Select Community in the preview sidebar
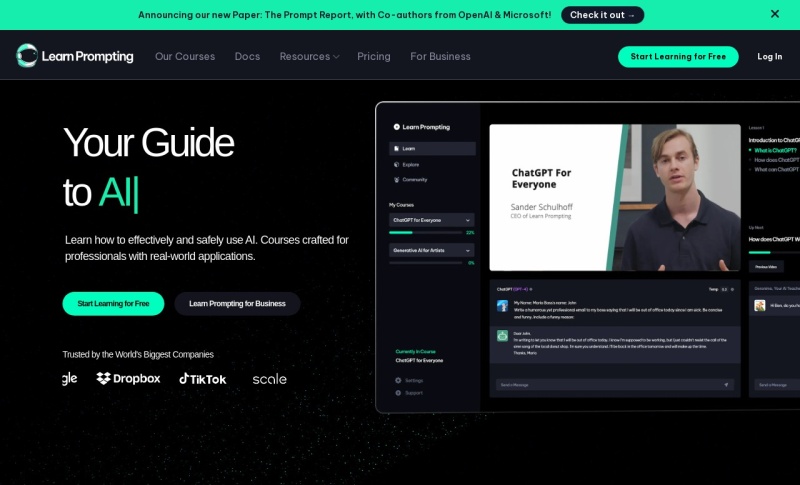This screenshot has width=800, height=485. coord(411,180)
